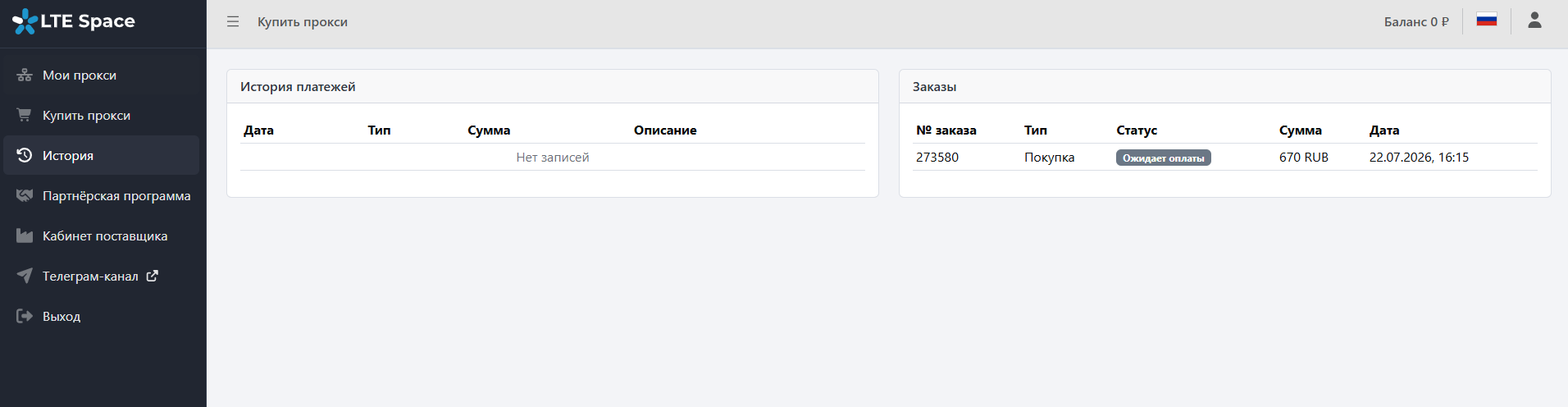Switch language via the Russian flag
Viewport: 1568px width, 407px height.
1487,20
